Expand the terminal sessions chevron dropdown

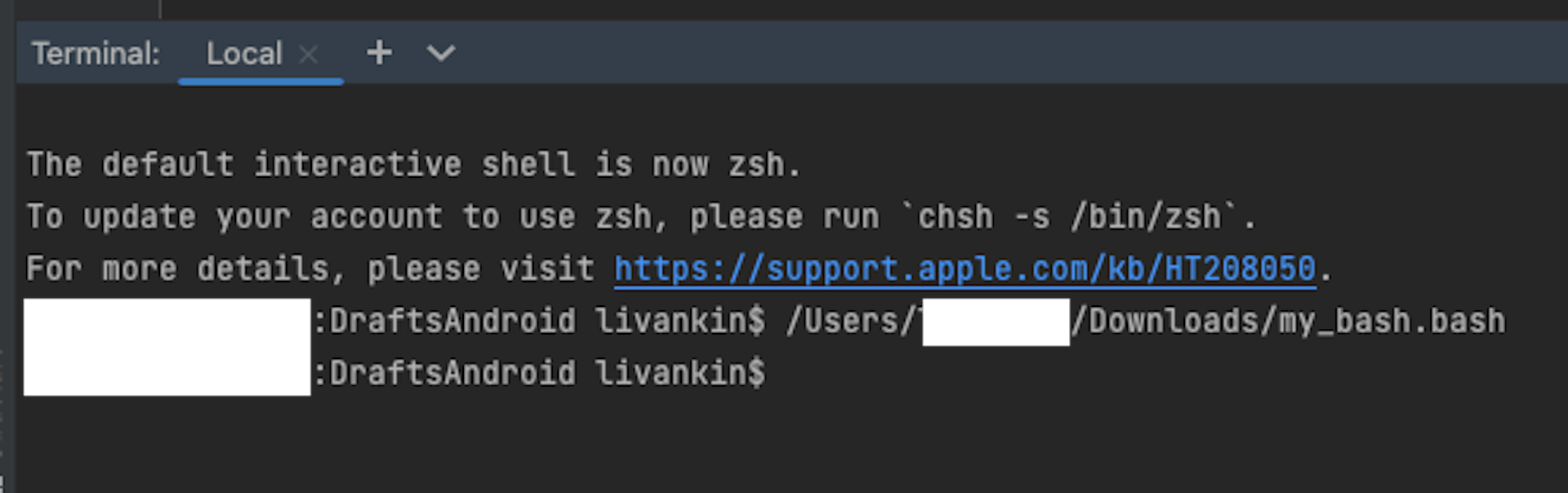(x=441, y=54)
